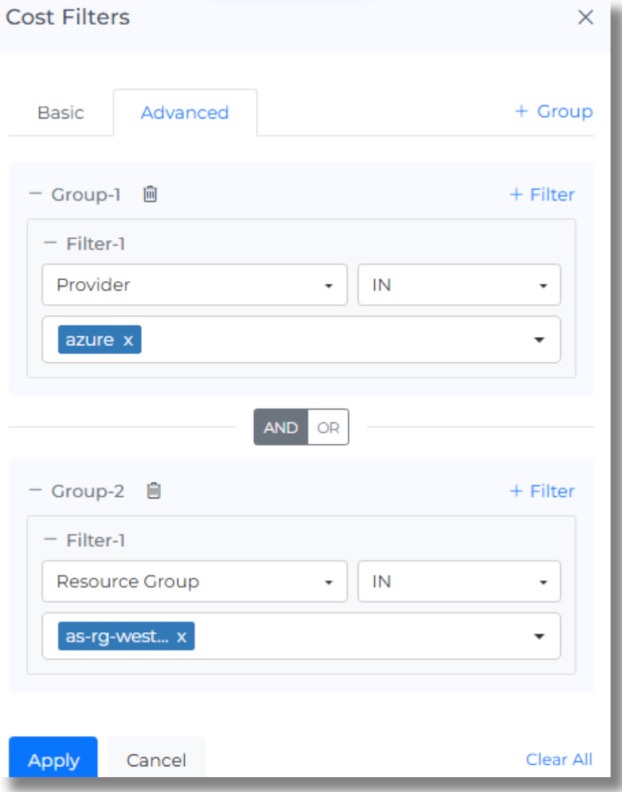This screenshot has width=622, height=792.
Task: Open the Provider field dropdown
Action: click(x=194, y=285)
